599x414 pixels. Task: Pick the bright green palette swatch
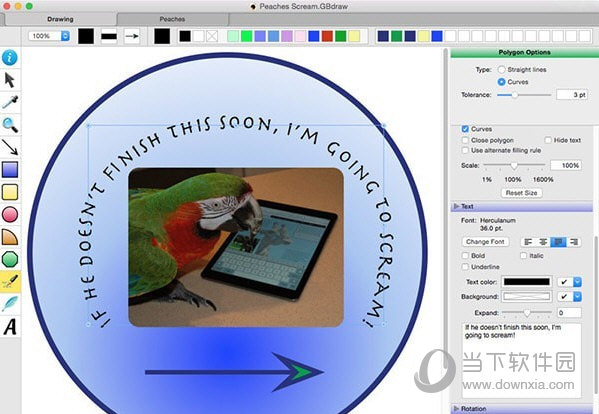click(x=246, y=36)
